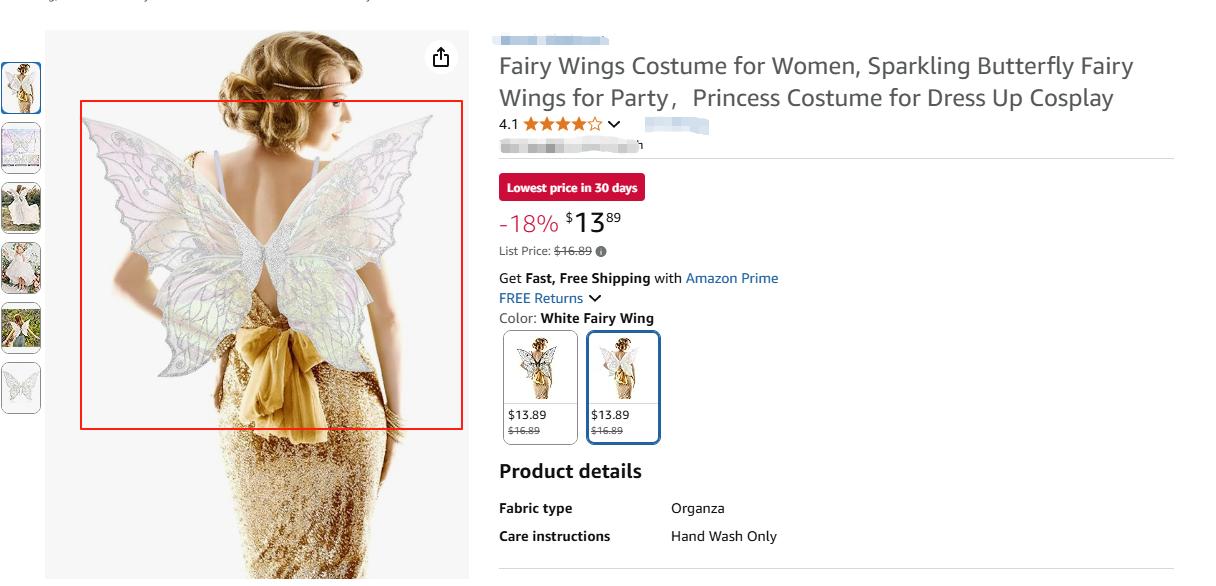
Task: Open the fourth gallery thumbnail
Action: coord(21,268)
